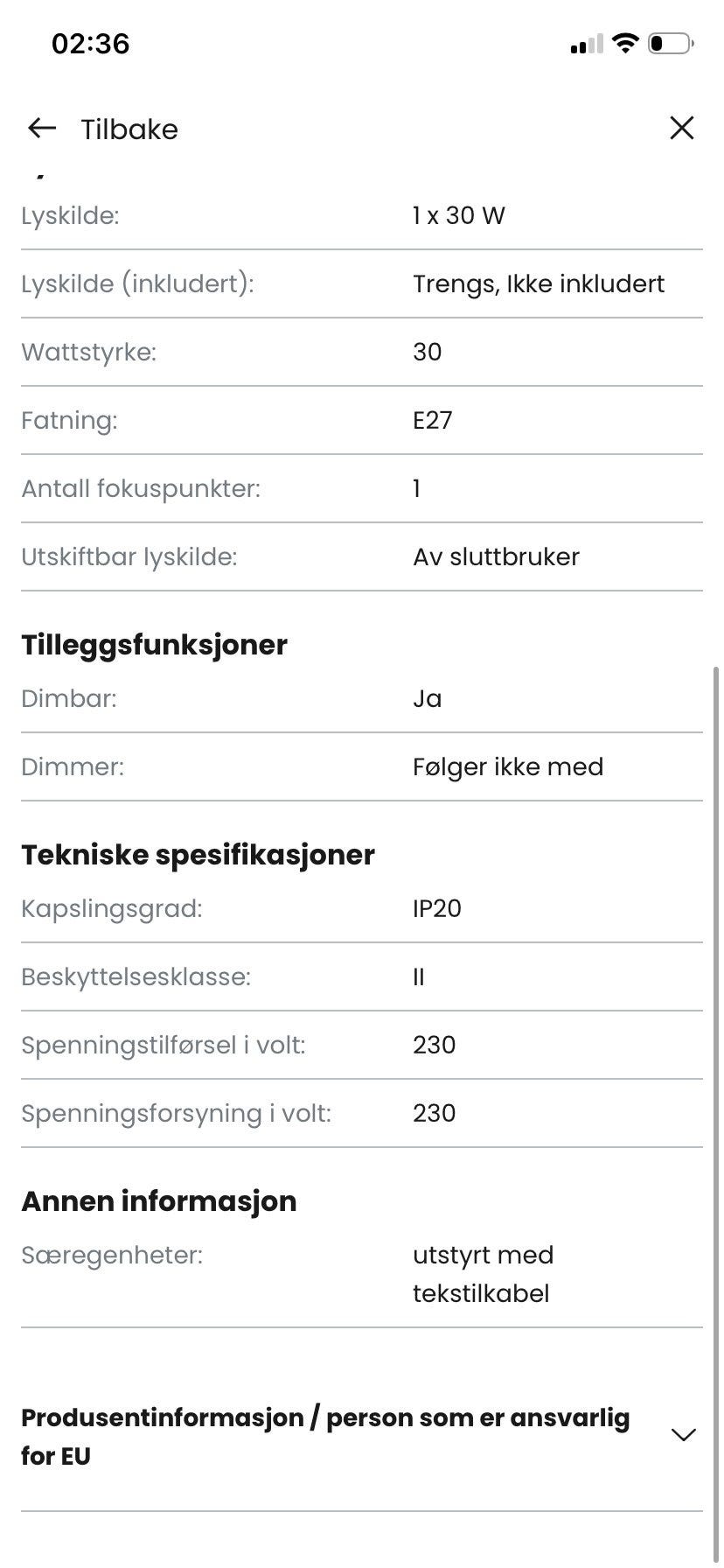Tap the Dimbar Ja value
Screen dimensions: 724x1568
pyautogui.click(x=428, y=698)
